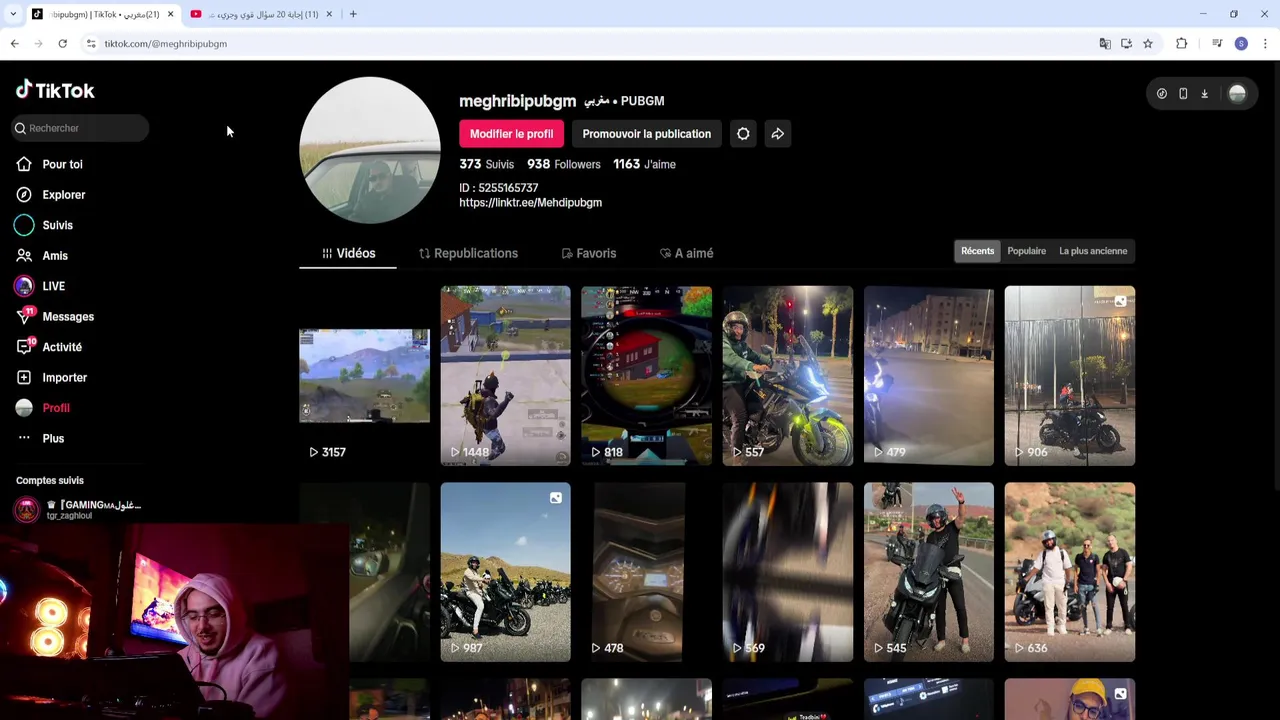Screen dimensions: 1280x720
Task: Open the Activité notifications
Action: tap(62, 347)
